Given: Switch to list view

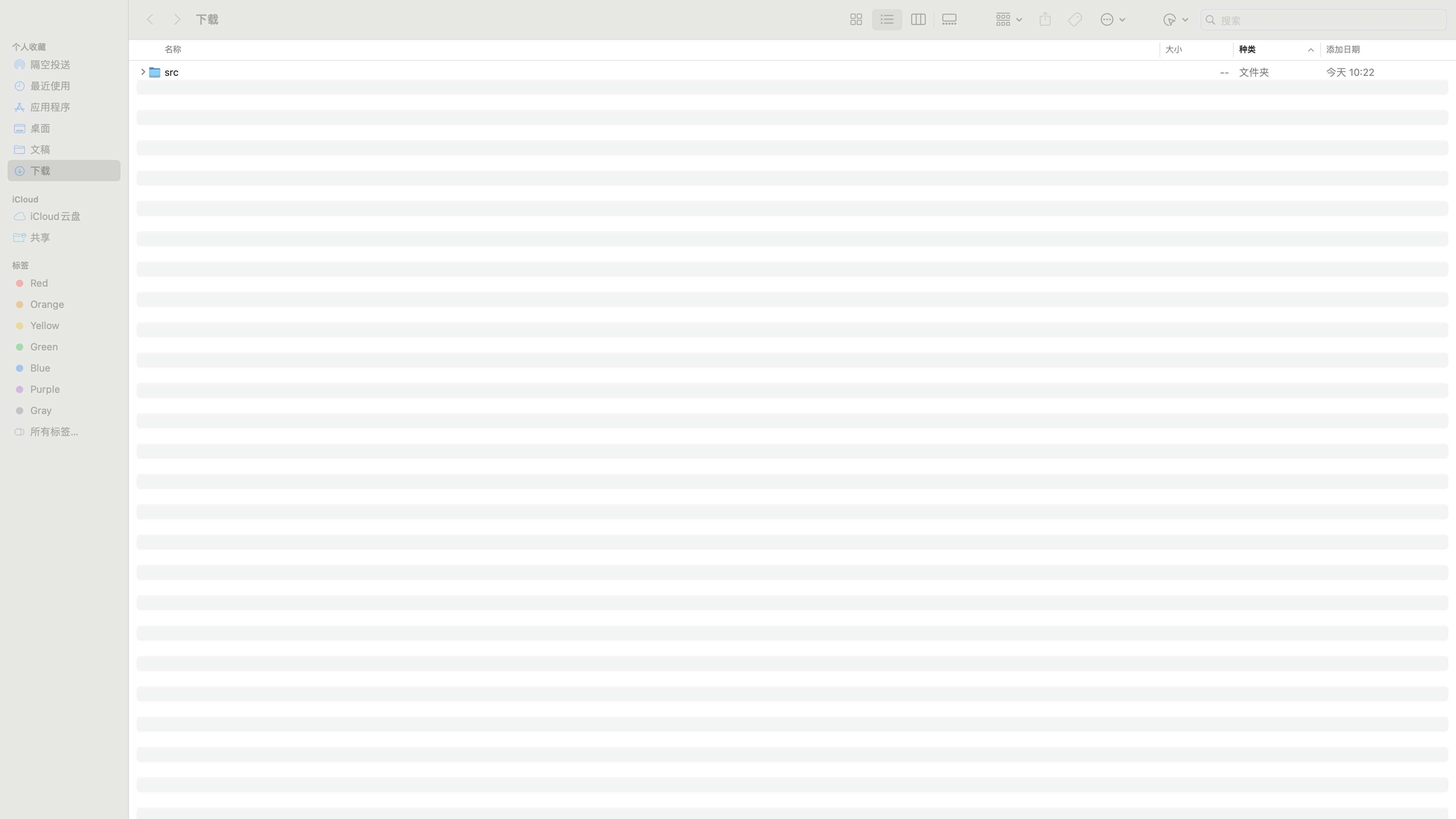Looking at the screenshot, I should pos(887,20).
